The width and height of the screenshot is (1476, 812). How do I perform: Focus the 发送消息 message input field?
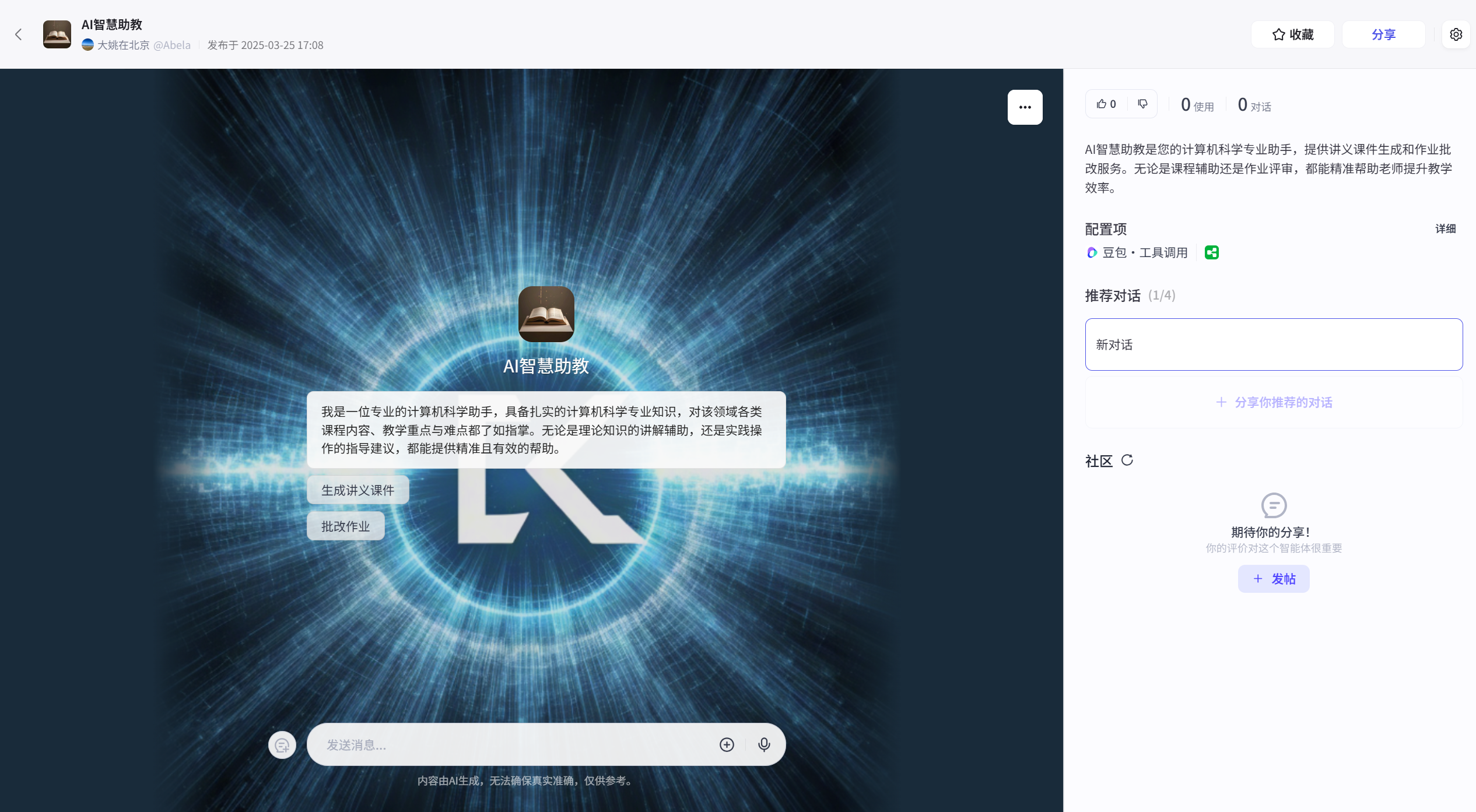coord(513,745)
